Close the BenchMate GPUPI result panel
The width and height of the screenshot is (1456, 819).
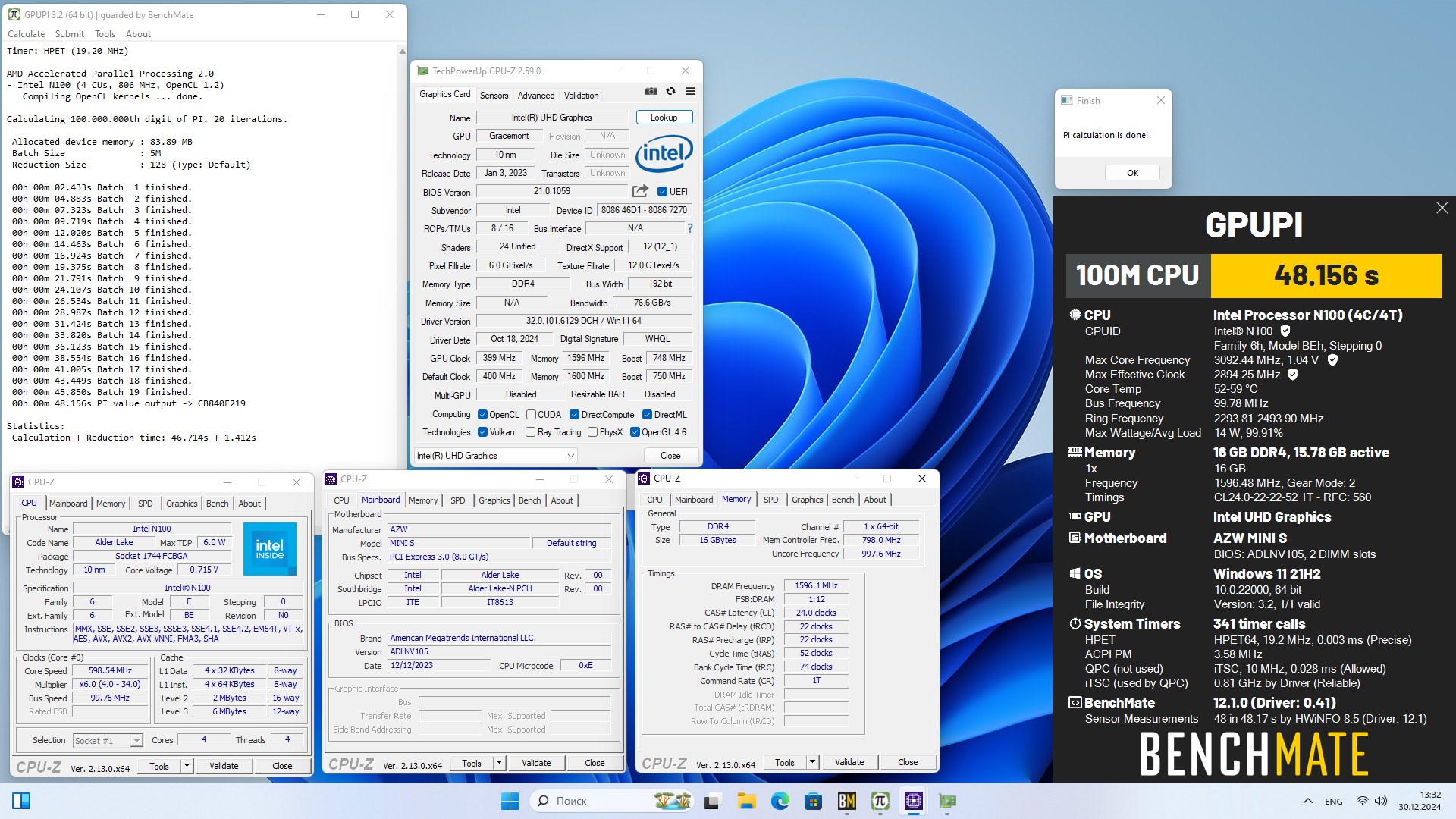pos(1442,208)
